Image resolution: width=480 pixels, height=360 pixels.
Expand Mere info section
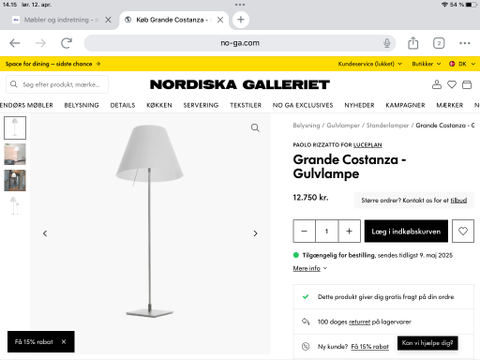(310, 268)
